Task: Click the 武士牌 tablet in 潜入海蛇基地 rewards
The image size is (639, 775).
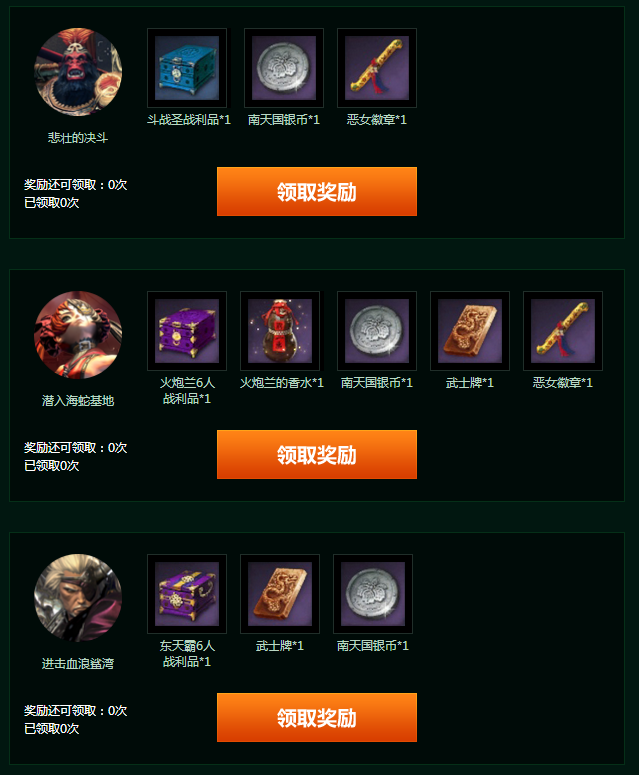Action: (469, 331)
